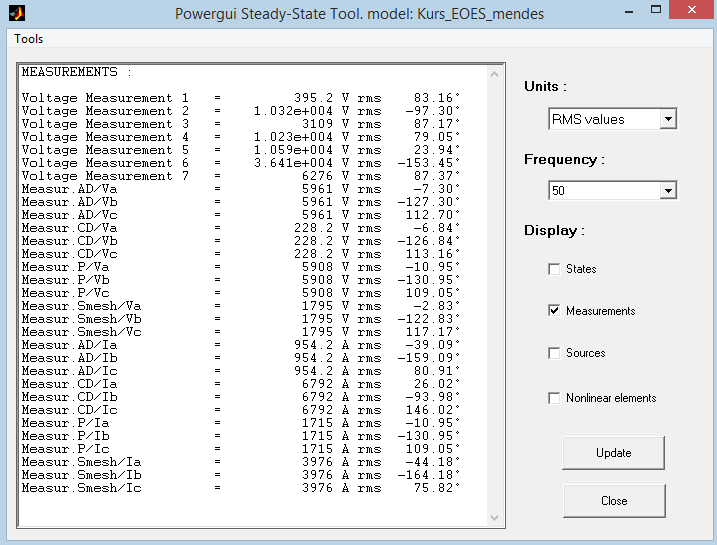
Task: Click scroll down arrow of measurements list
Action: (494, 518)
